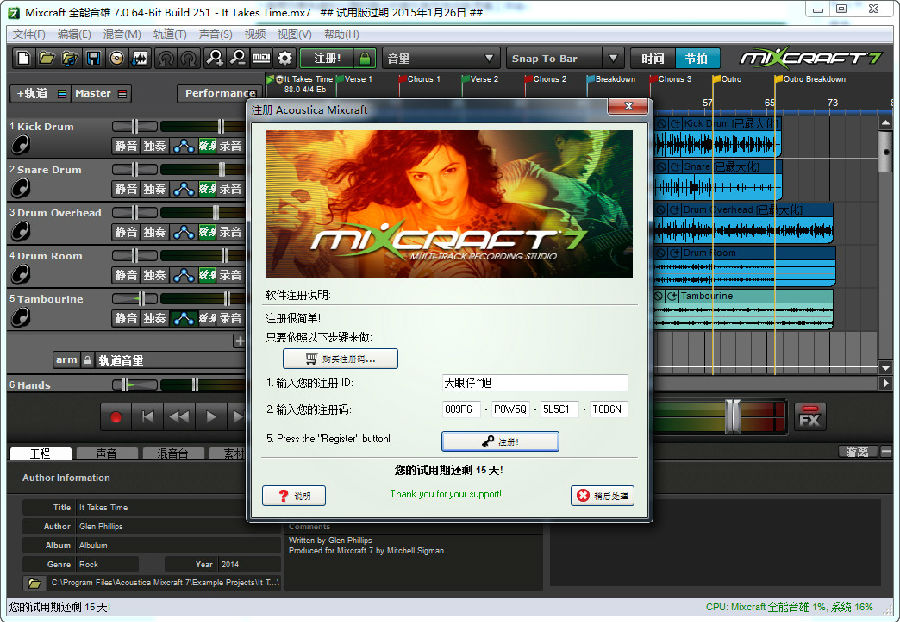
Task: Switch timeline to 时间 (time) mode
Action: click(x=653, y=58)
